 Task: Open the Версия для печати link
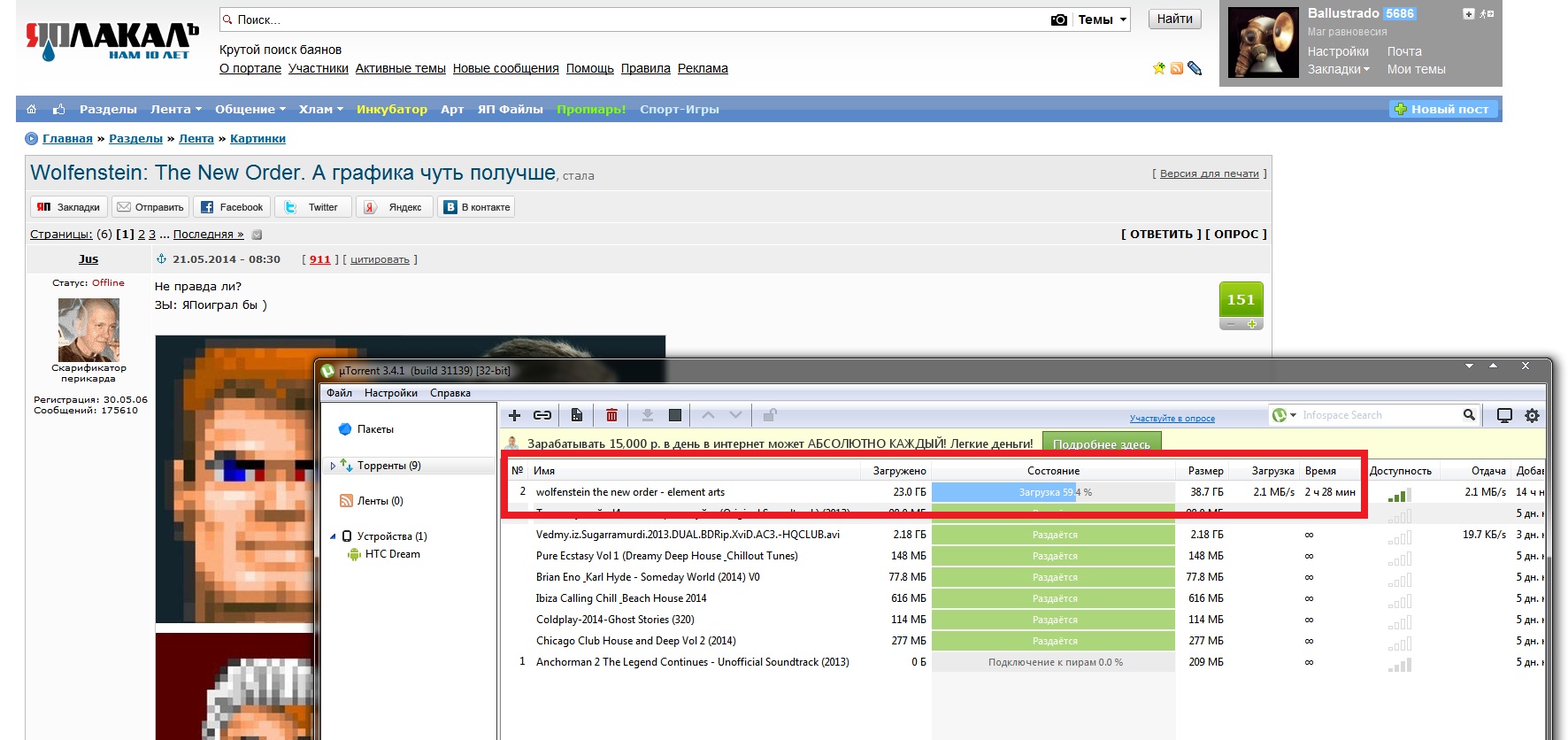(x=1210, y=173)
